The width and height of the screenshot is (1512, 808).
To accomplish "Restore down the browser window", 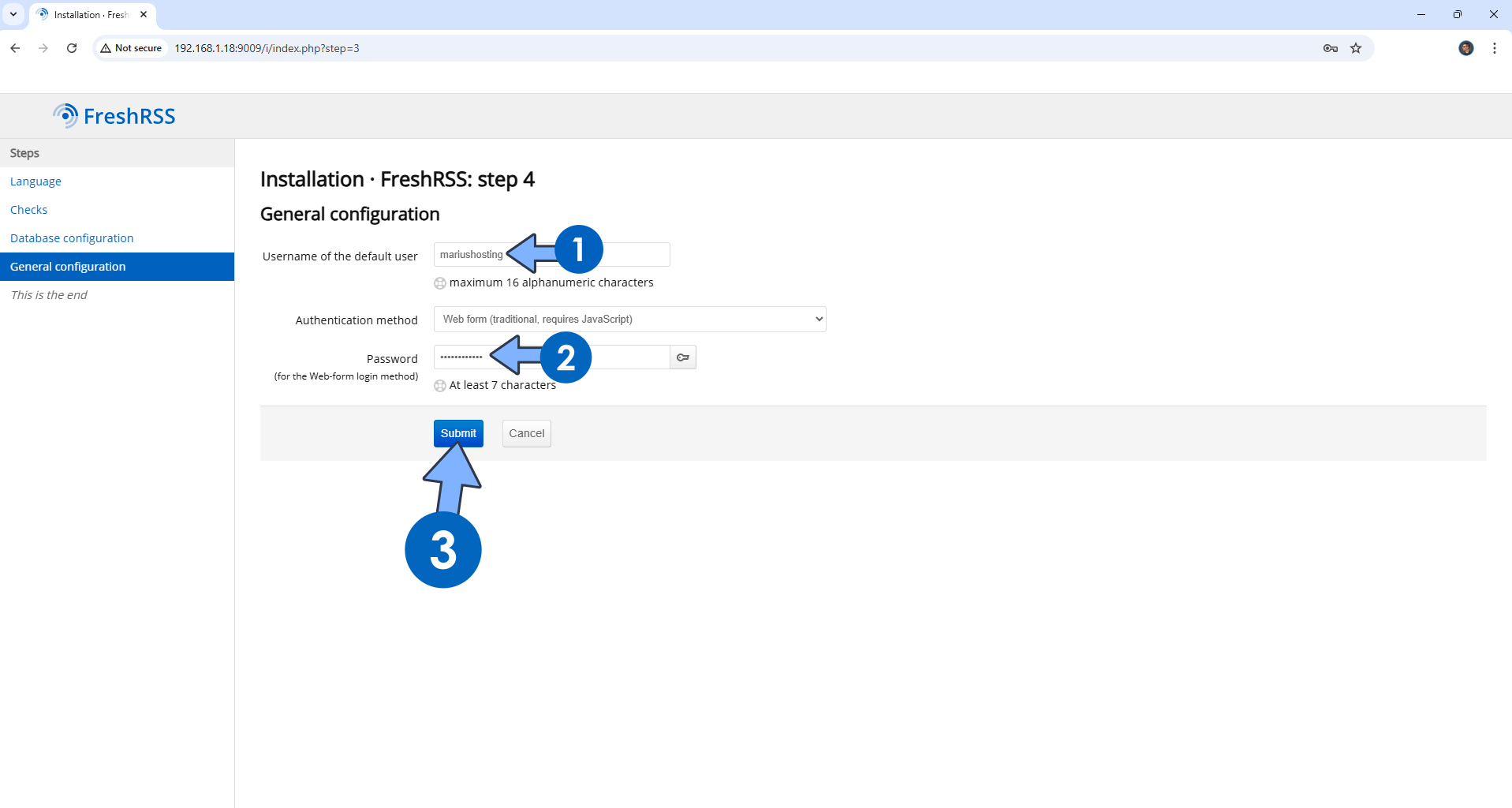I will [1458, 14].
